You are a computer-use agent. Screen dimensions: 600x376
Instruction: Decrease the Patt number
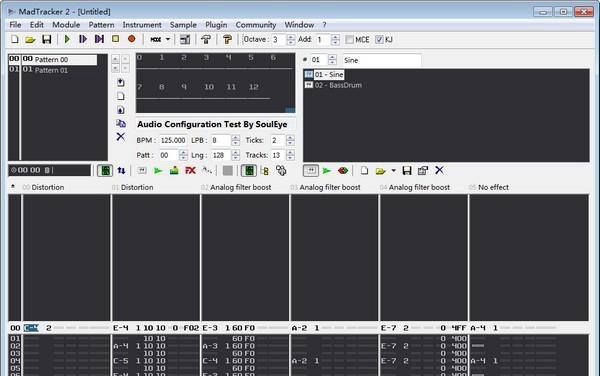(183, 158)
